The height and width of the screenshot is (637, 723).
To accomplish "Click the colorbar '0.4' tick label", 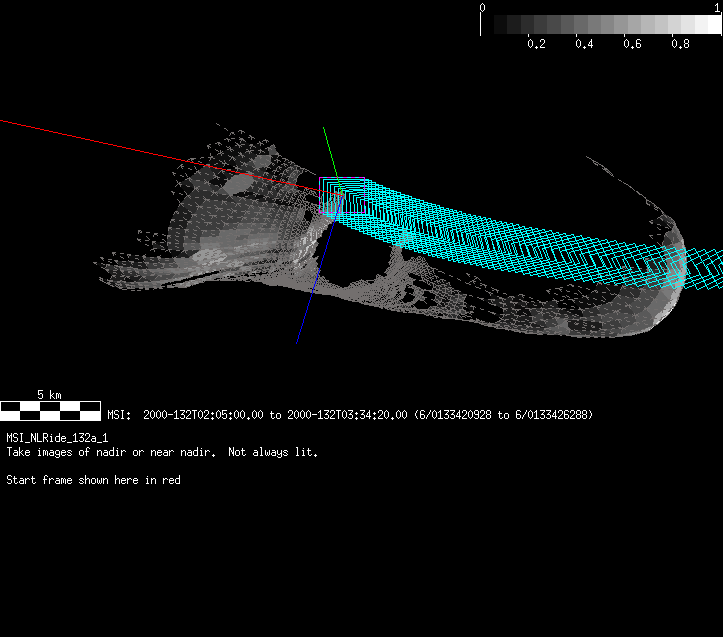I will [x=584, y=44].
